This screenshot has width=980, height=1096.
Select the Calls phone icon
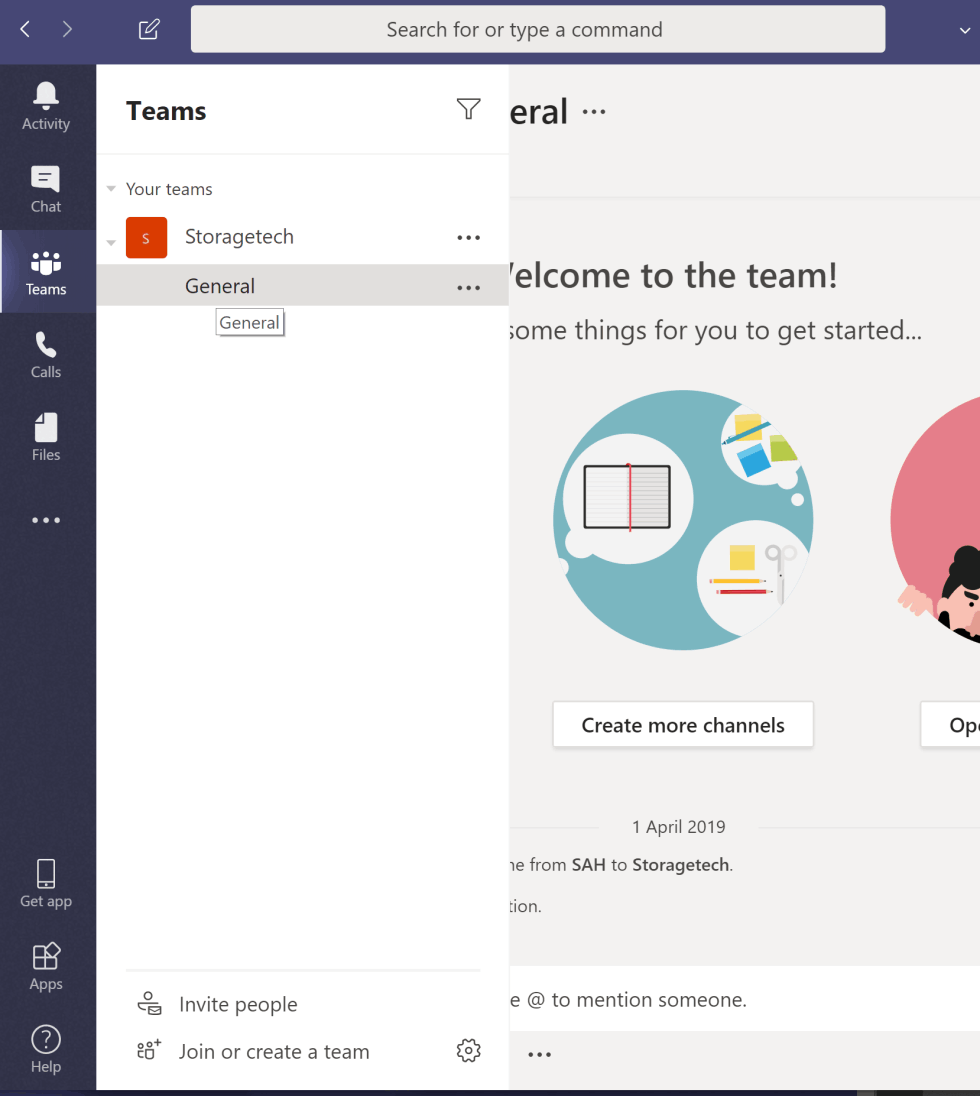[x=46, y=355]
